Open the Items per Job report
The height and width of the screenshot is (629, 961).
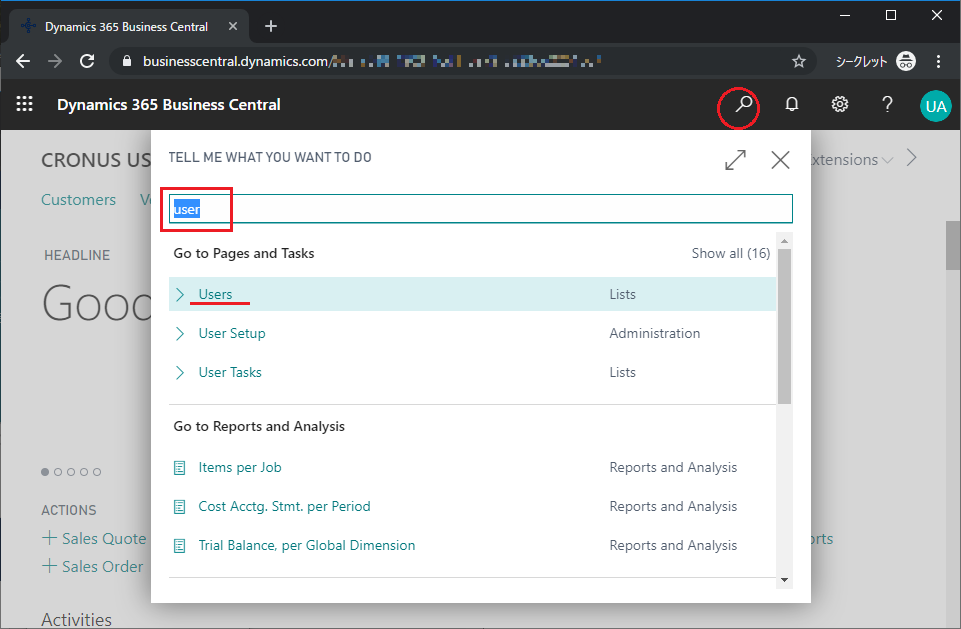click(x=240, y=468)
